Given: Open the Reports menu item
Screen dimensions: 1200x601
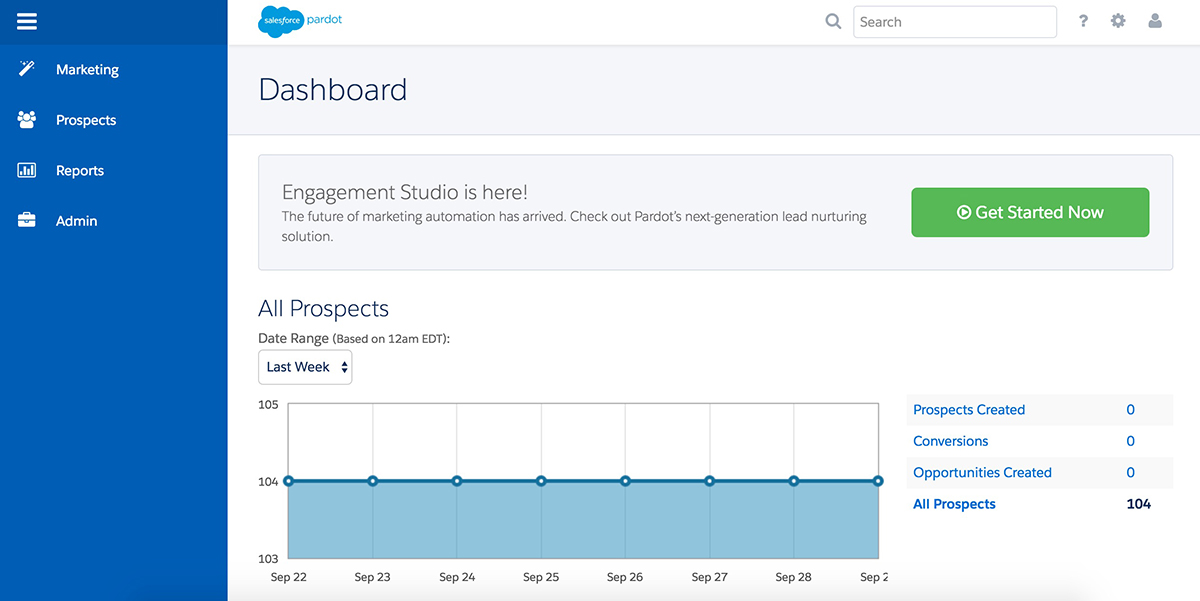Looking at the screenshot, I should tap(80, 171).
